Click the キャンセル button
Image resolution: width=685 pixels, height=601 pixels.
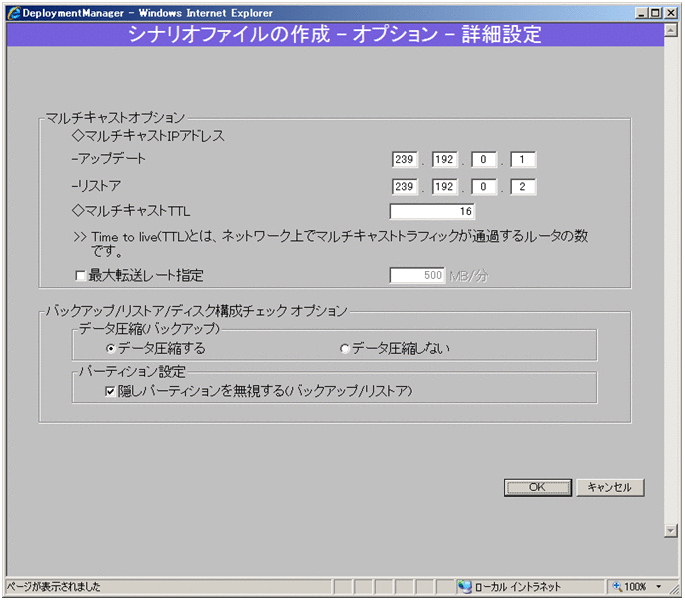610,487
